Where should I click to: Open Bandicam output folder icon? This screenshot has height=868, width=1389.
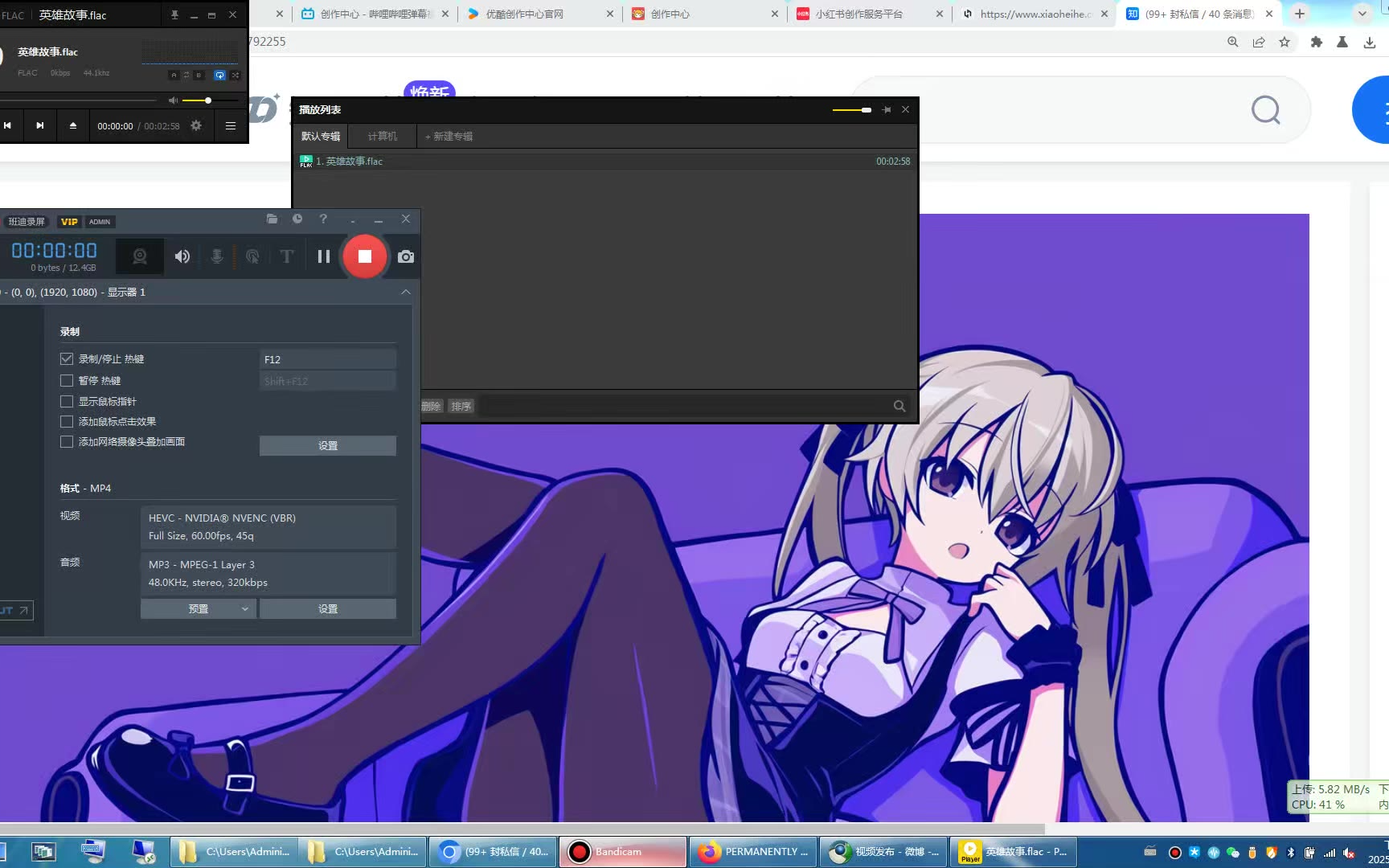pyautogui.click(x=272, y=219)
